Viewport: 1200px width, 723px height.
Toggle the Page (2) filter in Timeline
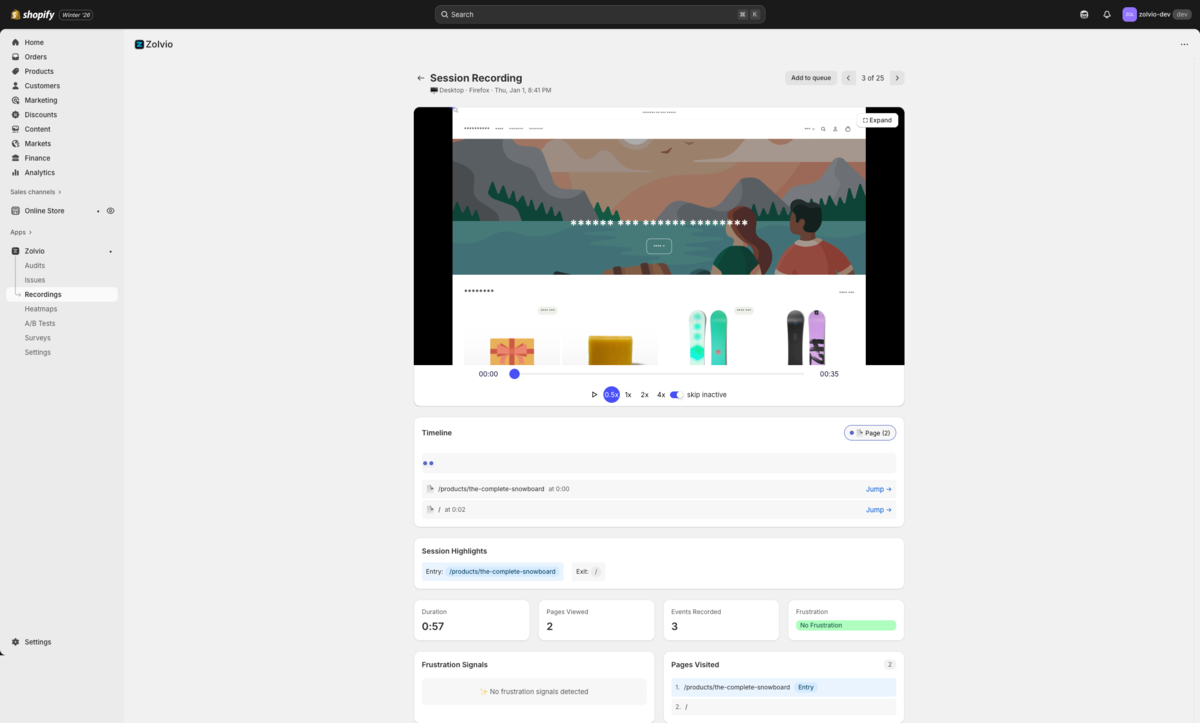coord(869,432)
